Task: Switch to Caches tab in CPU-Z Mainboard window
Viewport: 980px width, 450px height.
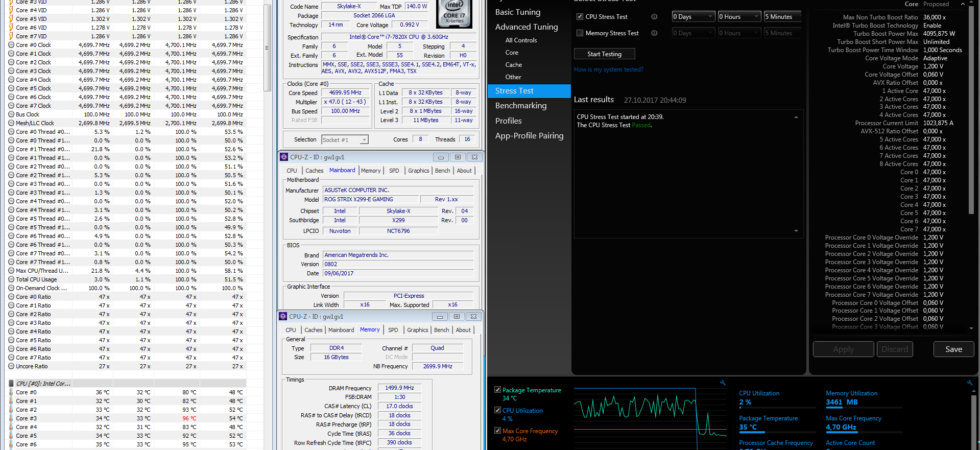Action: 314,170
